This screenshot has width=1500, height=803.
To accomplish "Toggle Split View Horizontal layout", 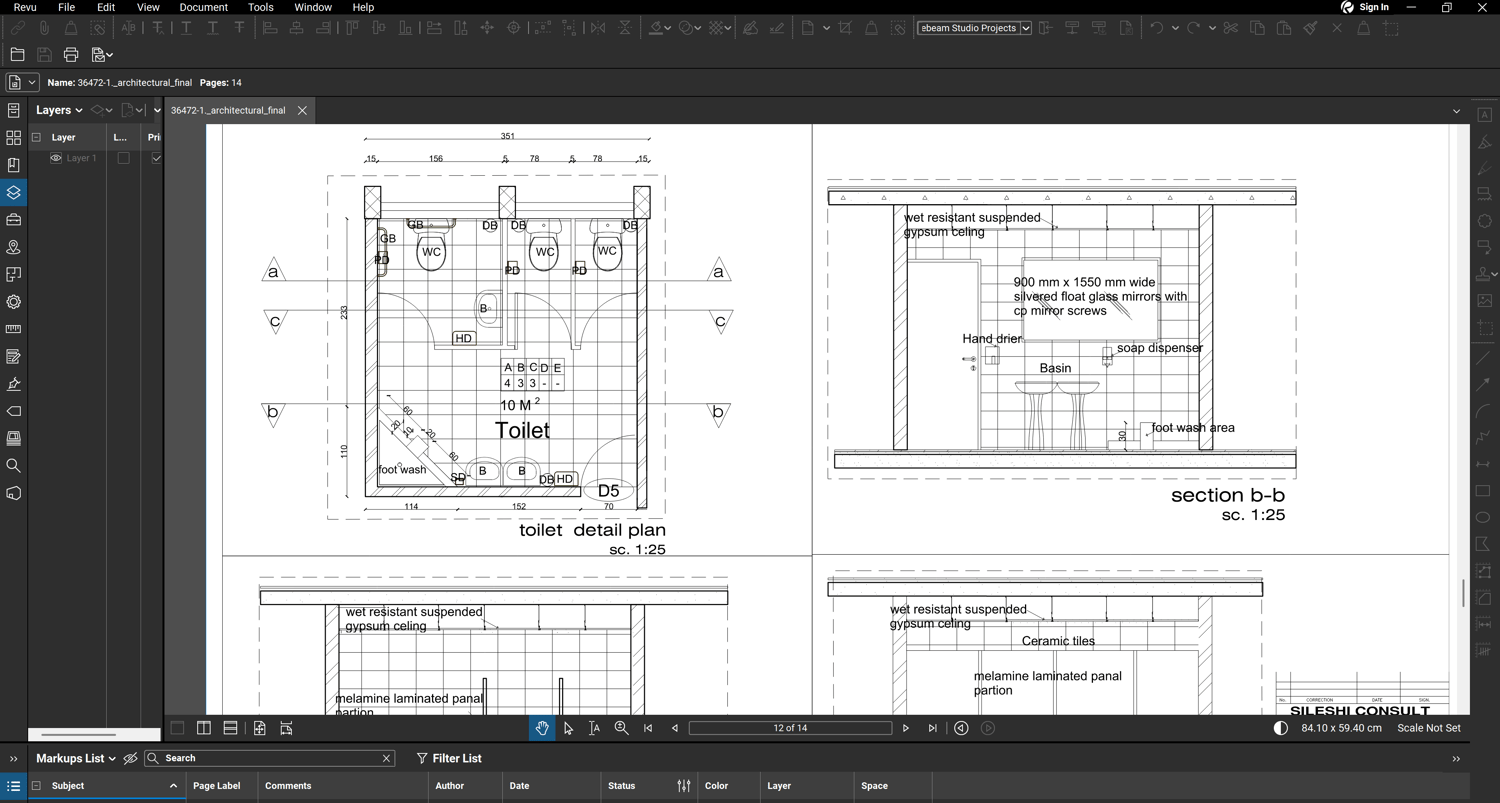I will click(230, 728).
